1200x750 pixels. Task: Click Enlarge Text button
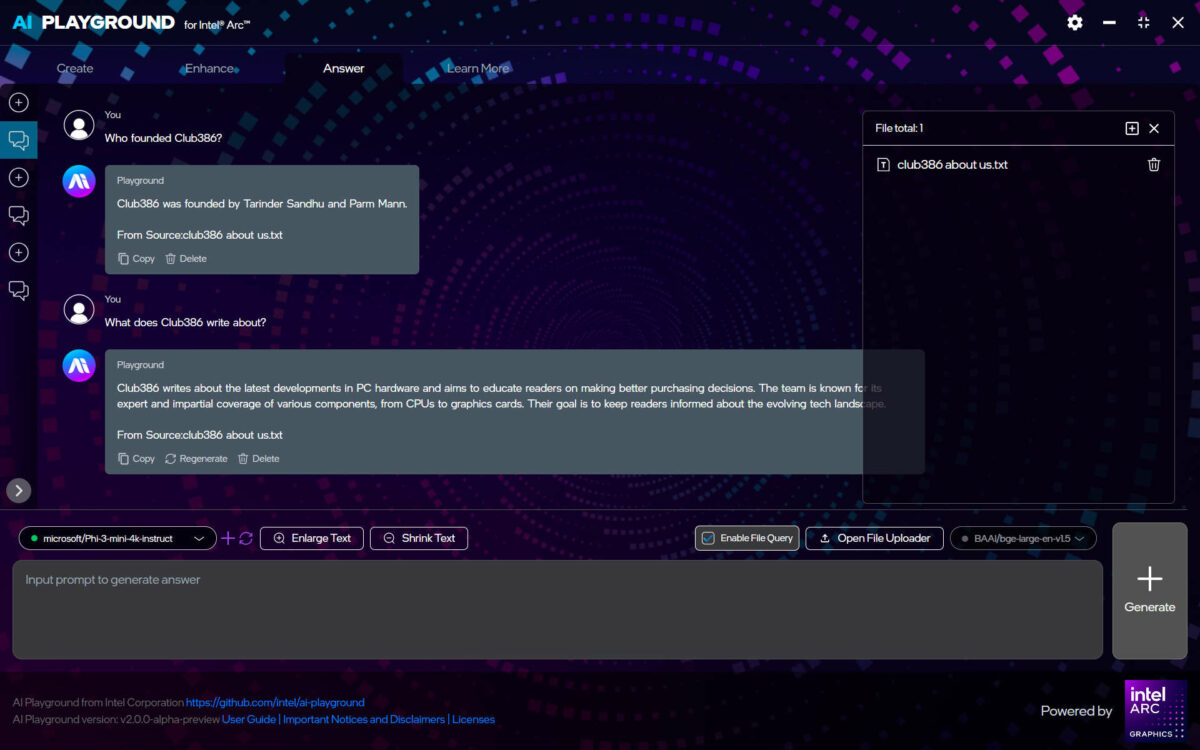tap(312, 538)
